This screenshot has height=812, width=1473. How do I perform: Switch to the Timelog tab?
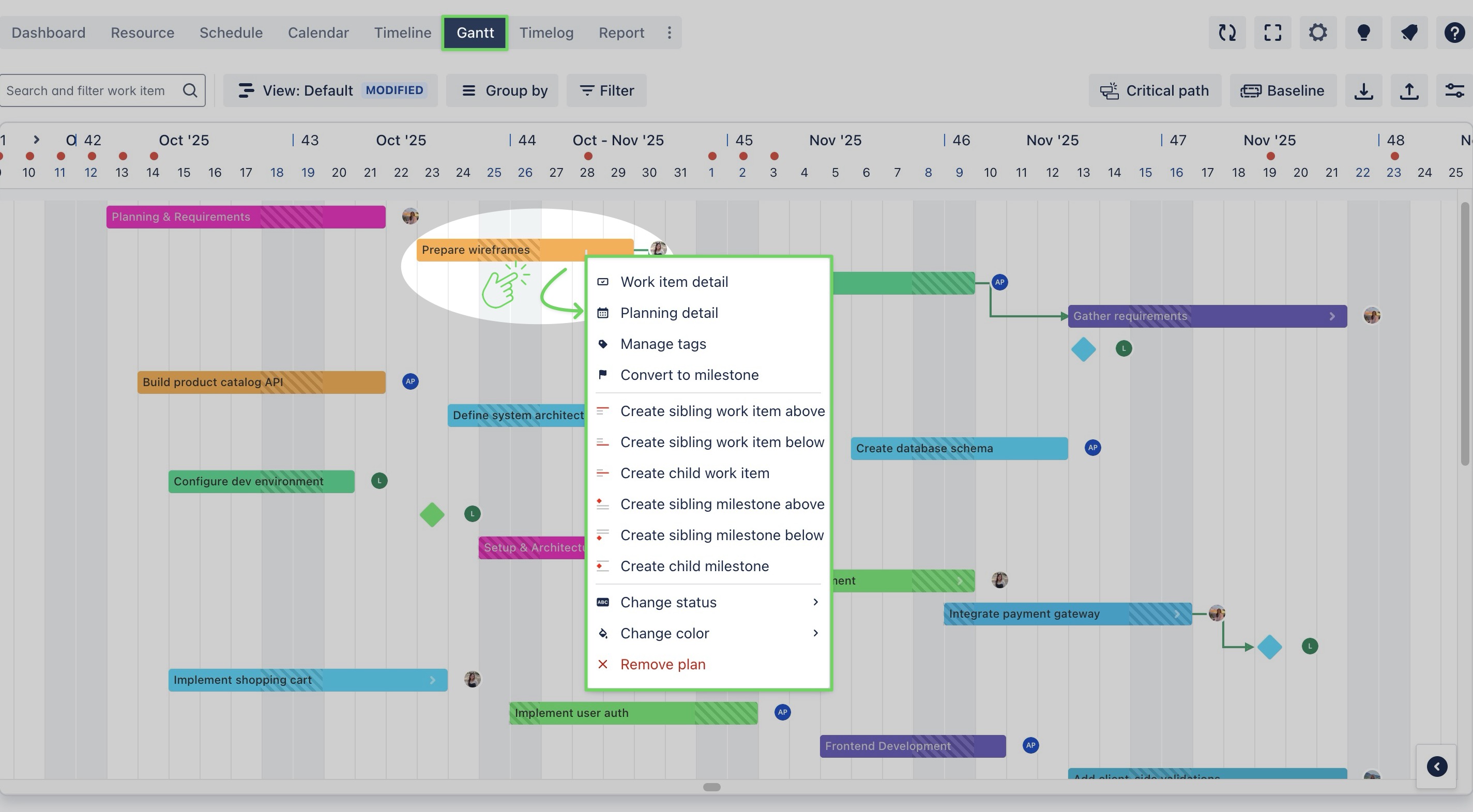click(546, 33)
